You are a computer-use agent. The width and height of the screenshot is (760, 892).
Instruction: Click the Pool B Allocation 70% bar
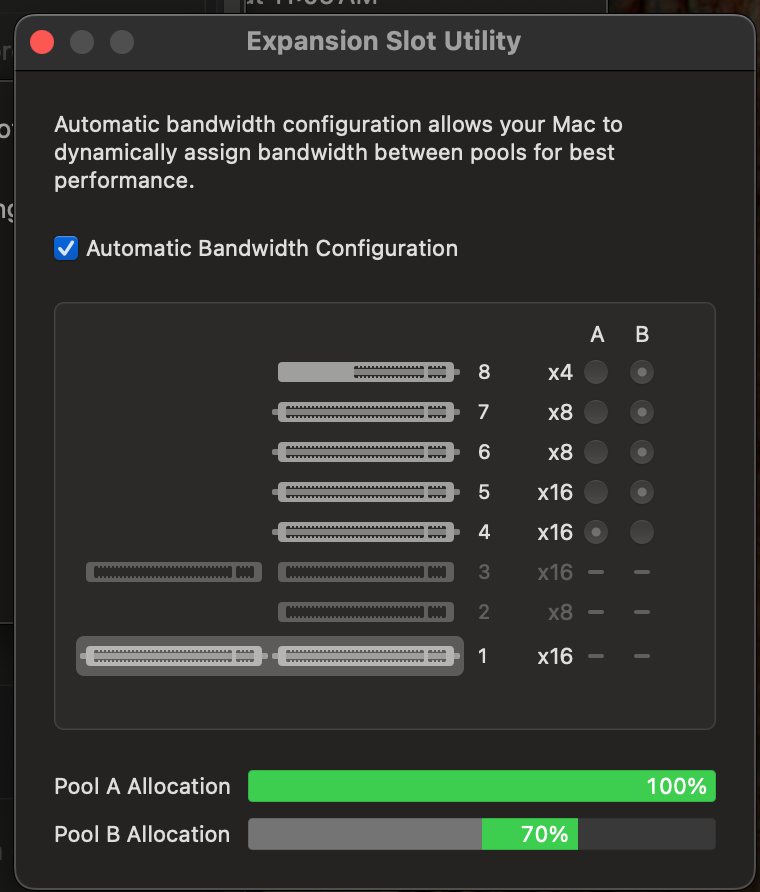click(482, 834)
